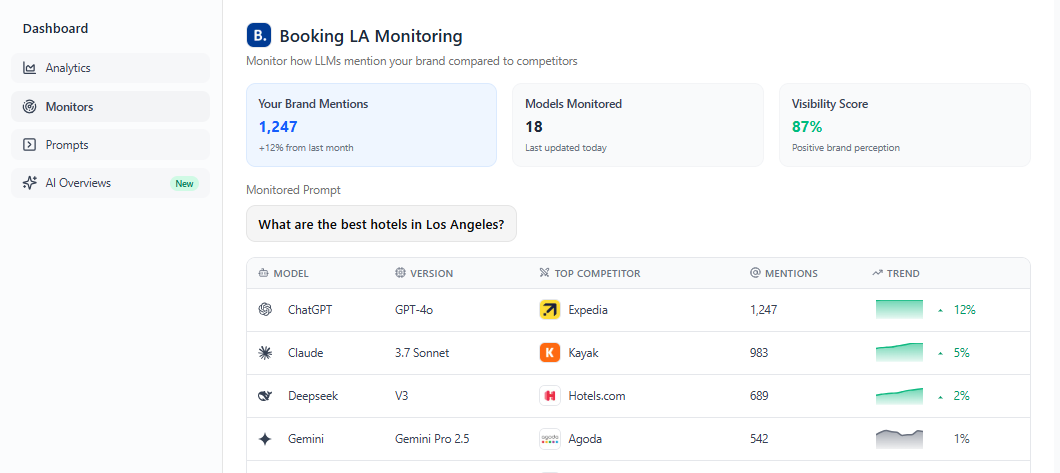
Task: Click the Last updated today text
Action: click(566, 147)
